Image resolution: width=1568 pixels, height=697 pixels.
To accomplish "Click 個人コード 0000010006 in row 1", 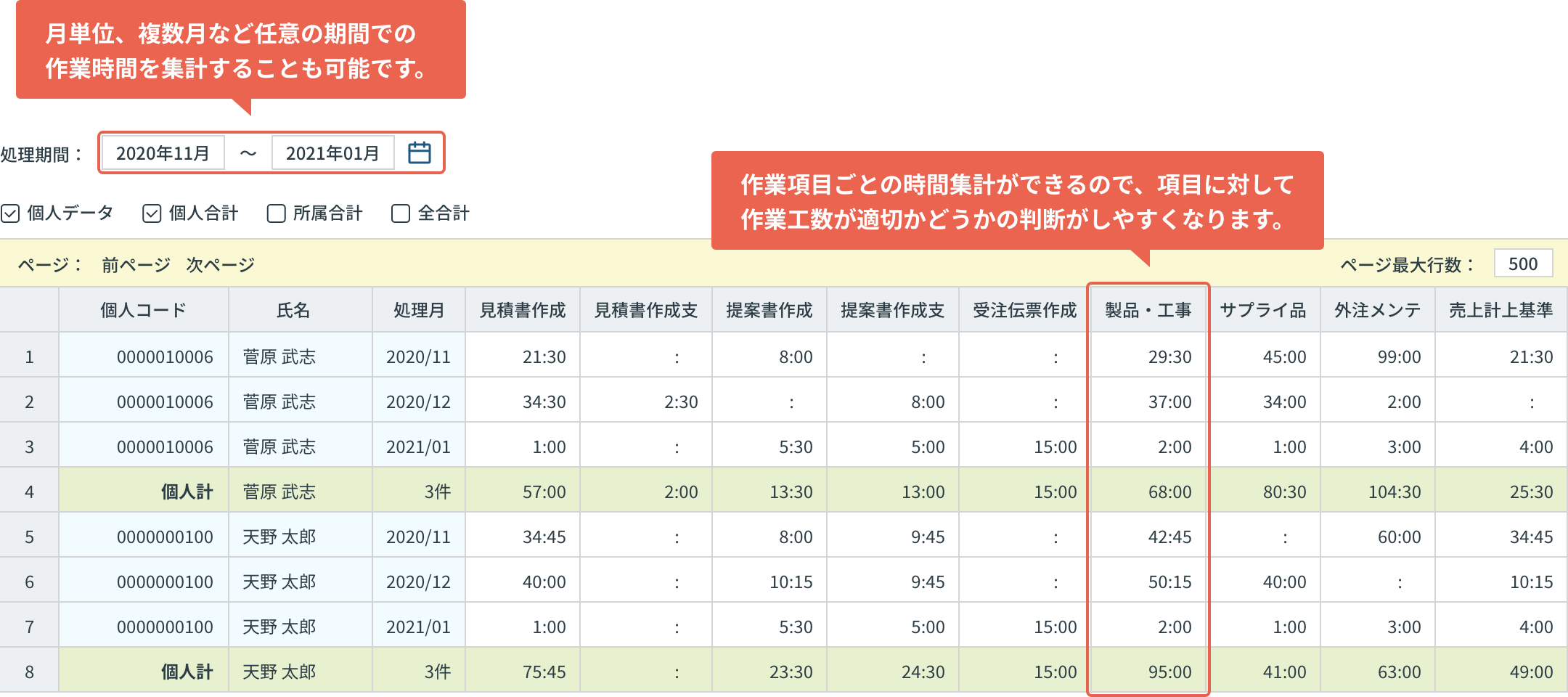I will [165, 356].
